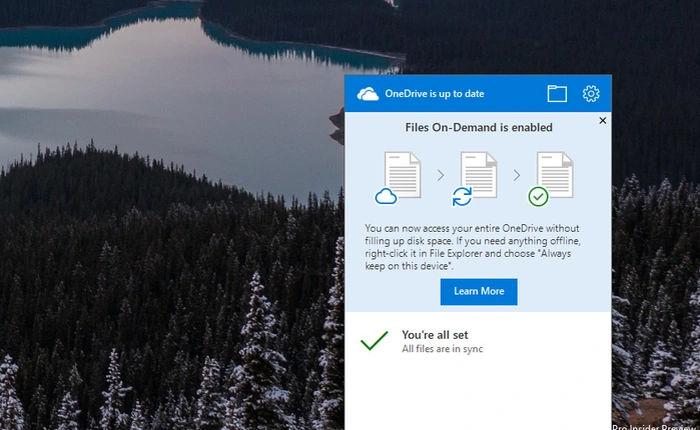Screen dimensions: 700x430
Task: Click the 'OneDrive is up to date' title
Action: 434,94
